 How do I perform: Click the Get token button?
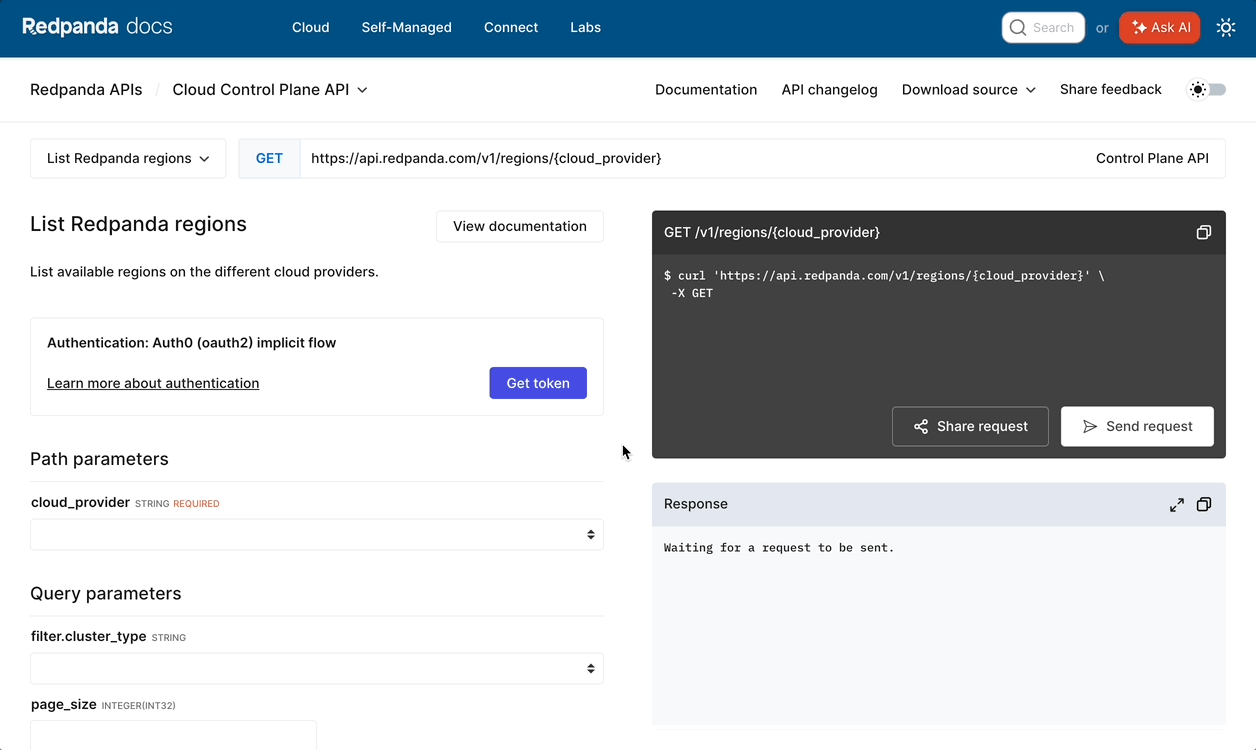[x=538, y=383]
